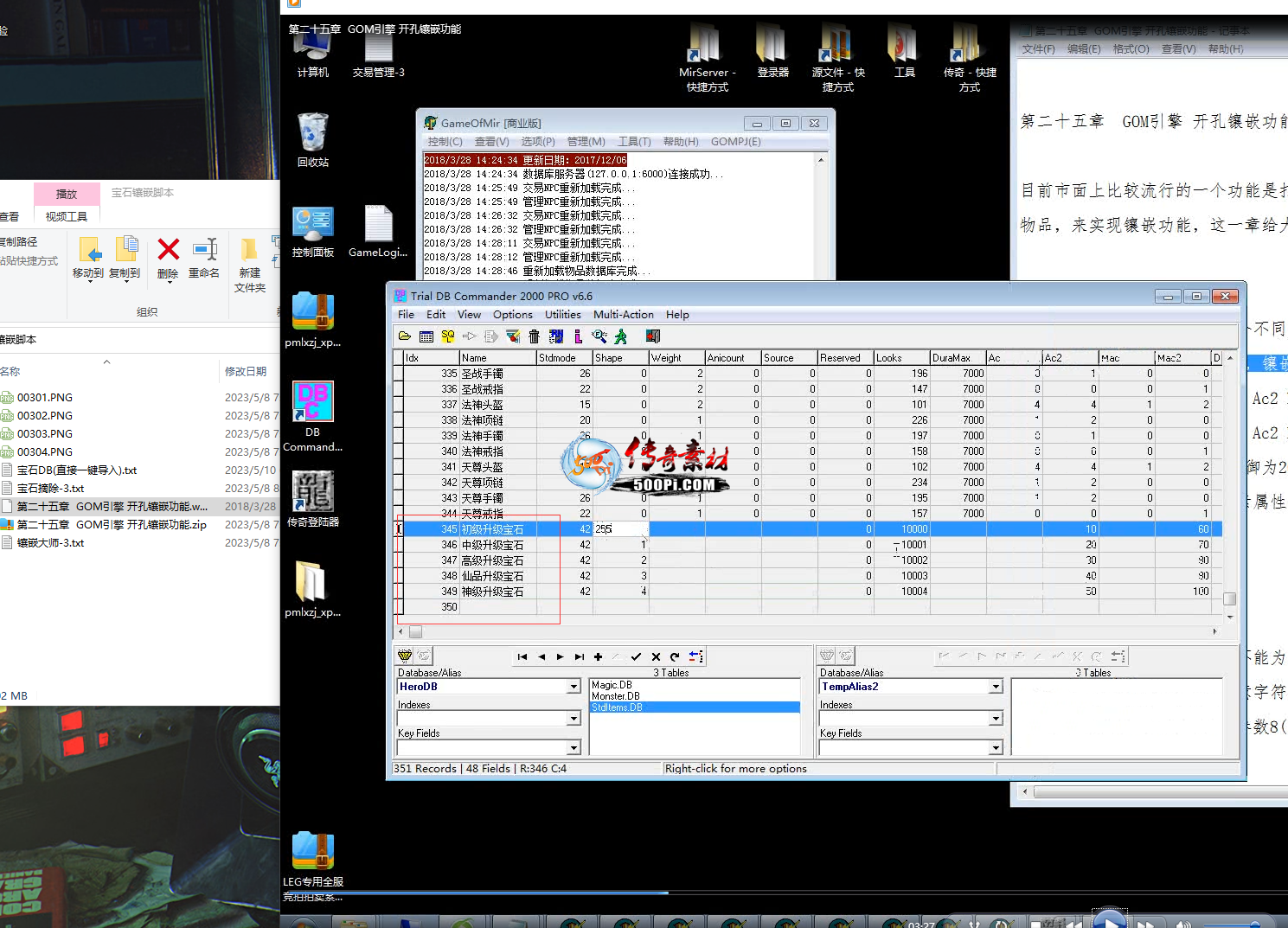The width and height of the screenshot is (1288, 928).
Task: Expand right Key Fields dropdown
Action: click(996, 747)
